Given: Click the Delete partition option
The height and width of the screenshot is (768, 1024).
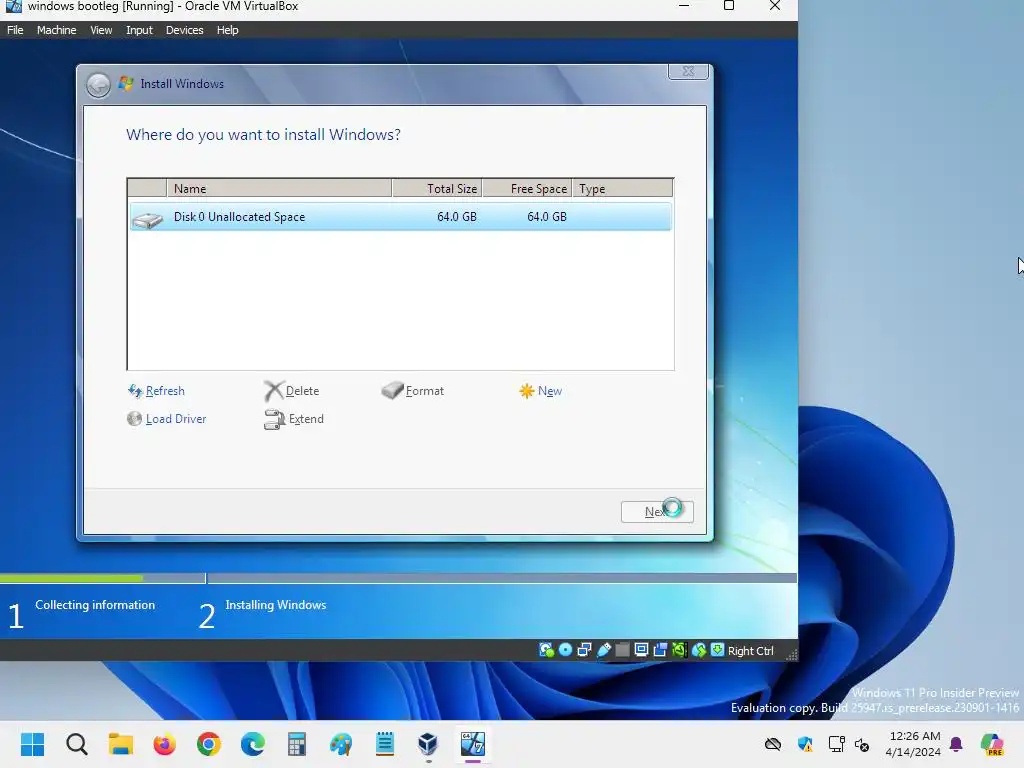Looking at the screenshot, I should [292, 391].
